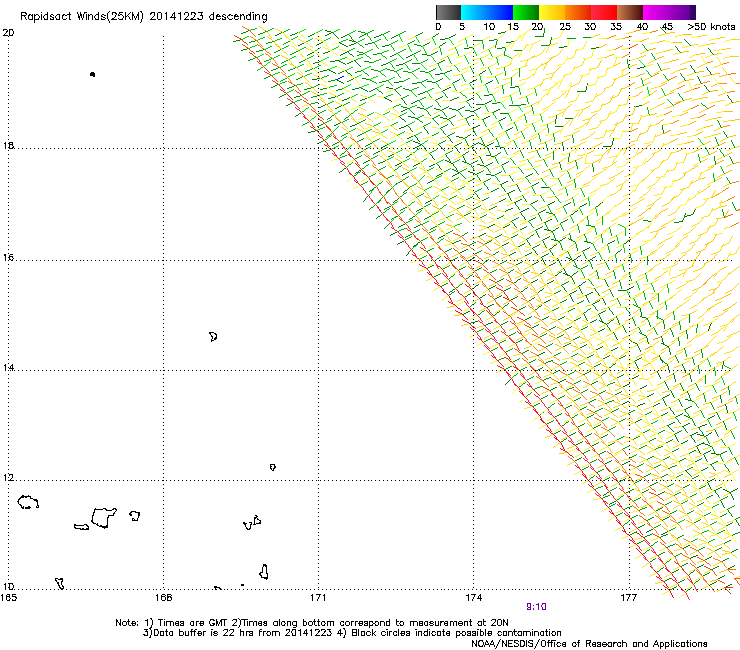Screen dimensions: 740x650
Task: Click the longitude label '171'
Action: [318, 598]
